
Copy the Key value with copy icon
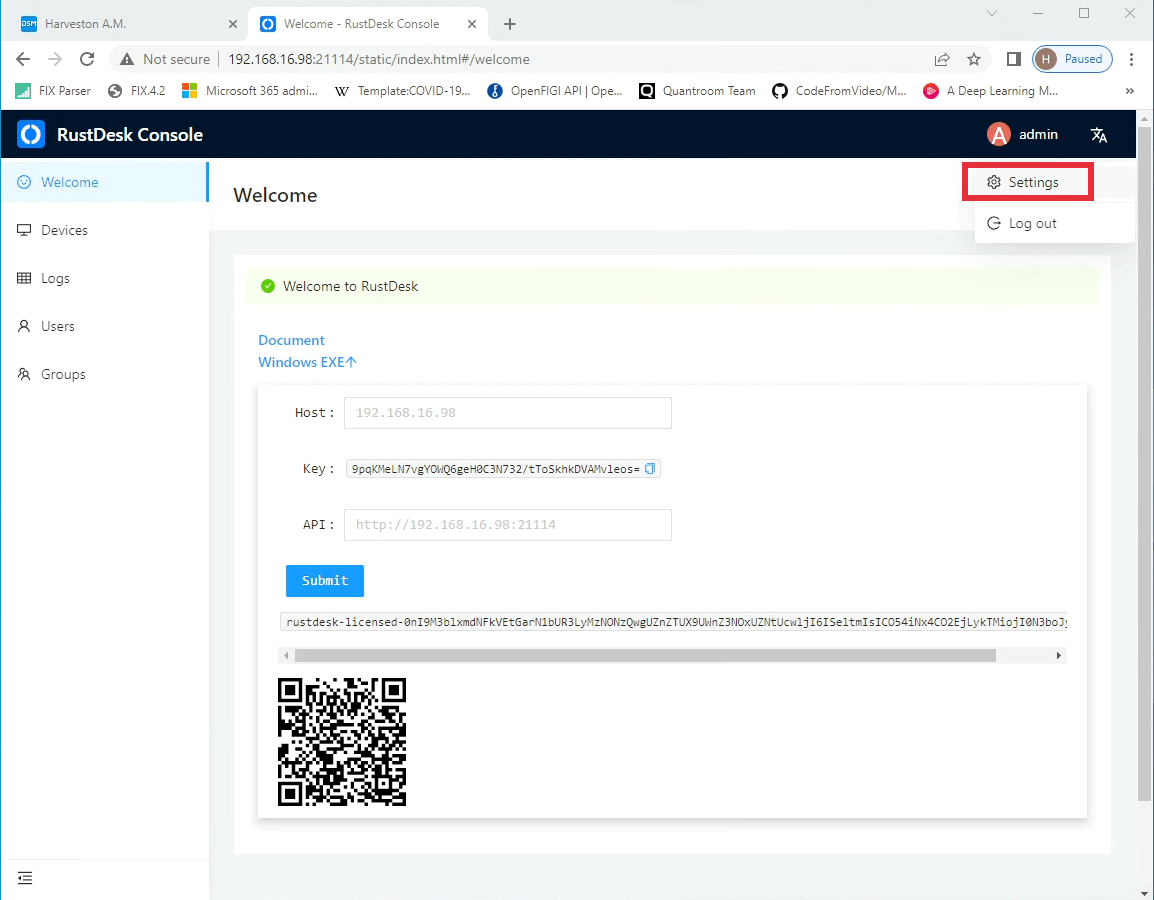click(x=650, y=469)
